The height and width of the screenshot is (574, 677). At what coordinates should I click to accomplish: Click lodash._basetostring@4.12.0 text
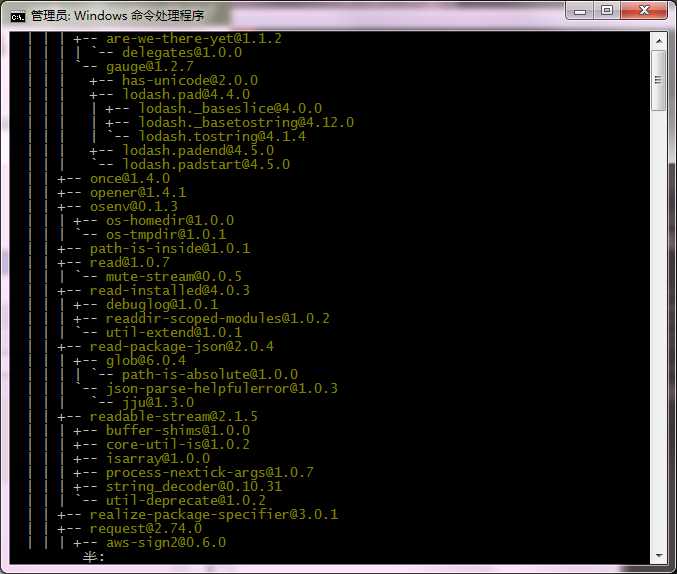[246, 122]
